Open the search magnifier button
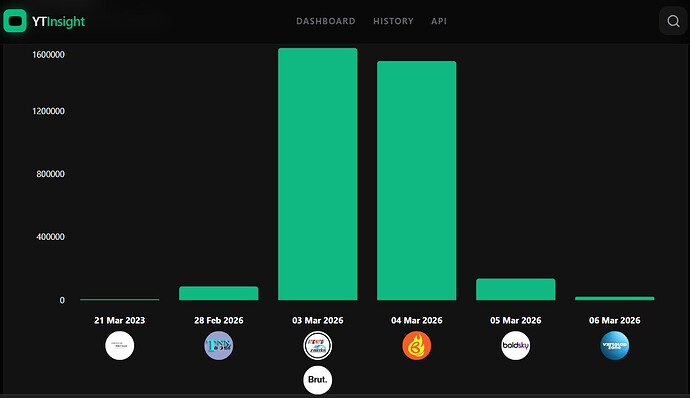The width and height of the screenshot is (690, 398). (673, 21)
